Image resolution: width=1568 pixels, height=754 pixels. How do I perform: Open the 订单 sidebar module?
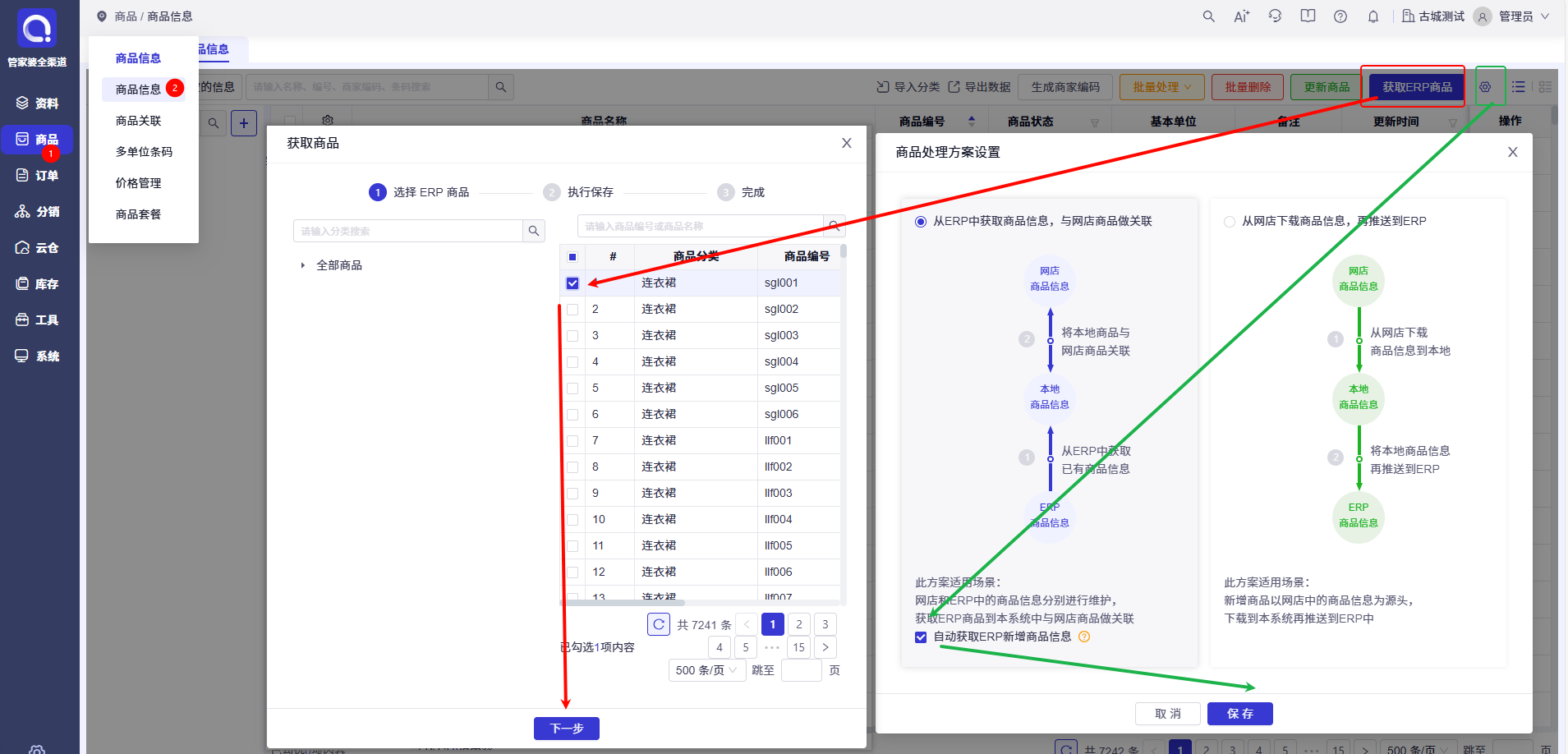coord(38,176)
